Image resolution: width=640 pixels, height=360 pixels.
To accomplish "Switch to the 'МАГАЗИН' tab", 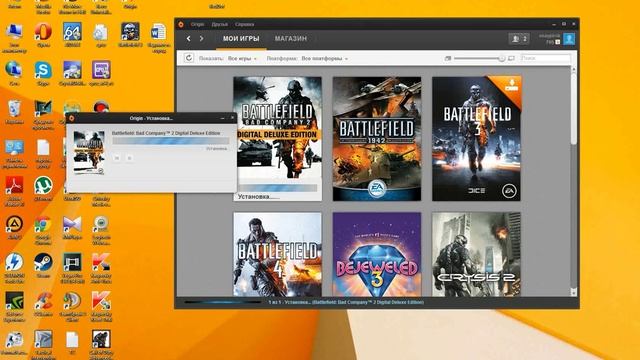I will click(291, 38).
